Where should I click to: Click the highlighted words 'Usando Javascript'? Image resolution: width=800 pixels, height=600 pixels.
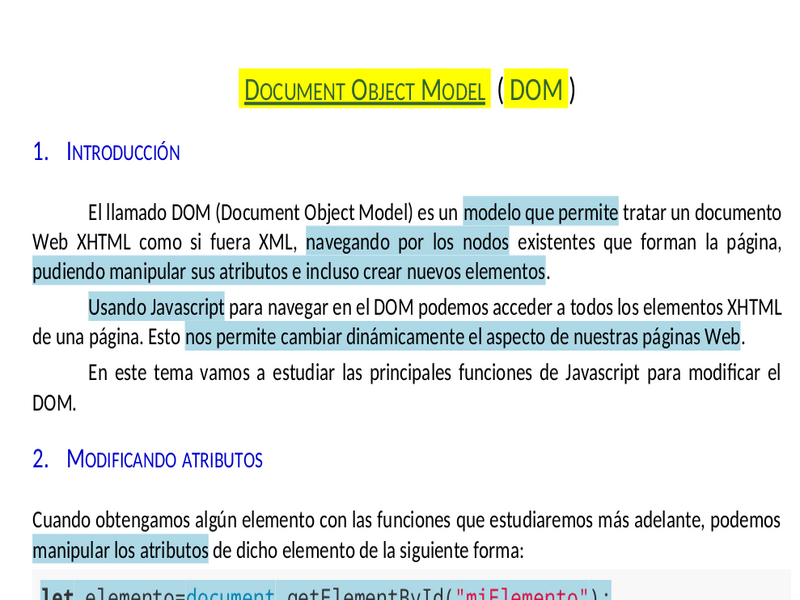pyautogui.click(x=156, y=307)
